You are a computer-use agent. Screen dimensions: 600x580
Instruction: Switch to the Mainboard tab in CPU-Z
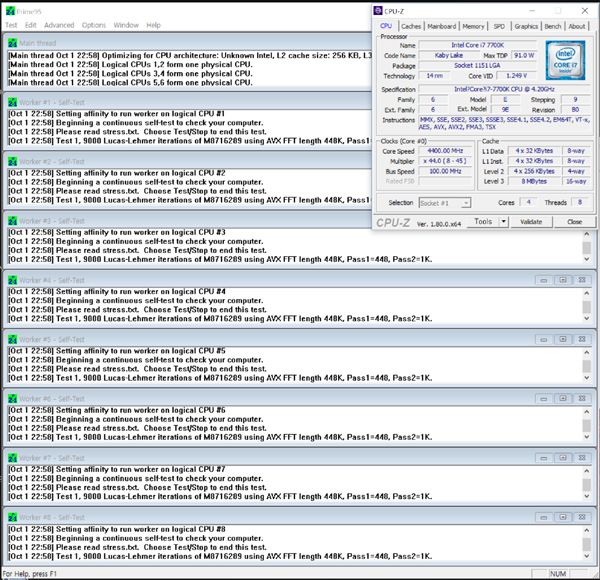(442, 26)
